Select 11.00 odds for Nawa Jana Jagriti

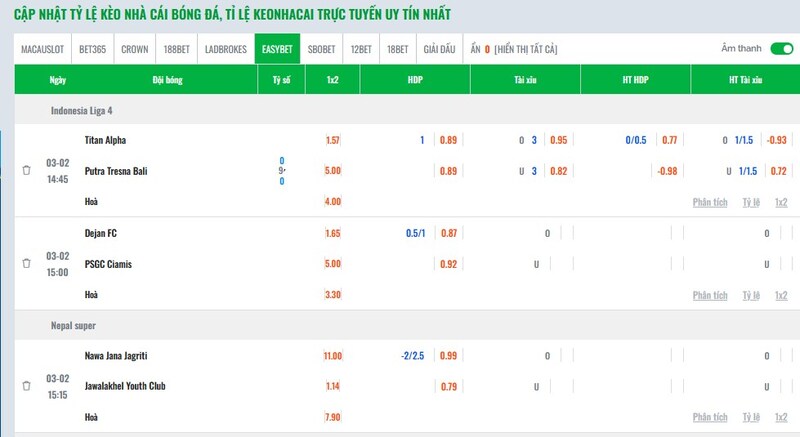tap(333, 356)
